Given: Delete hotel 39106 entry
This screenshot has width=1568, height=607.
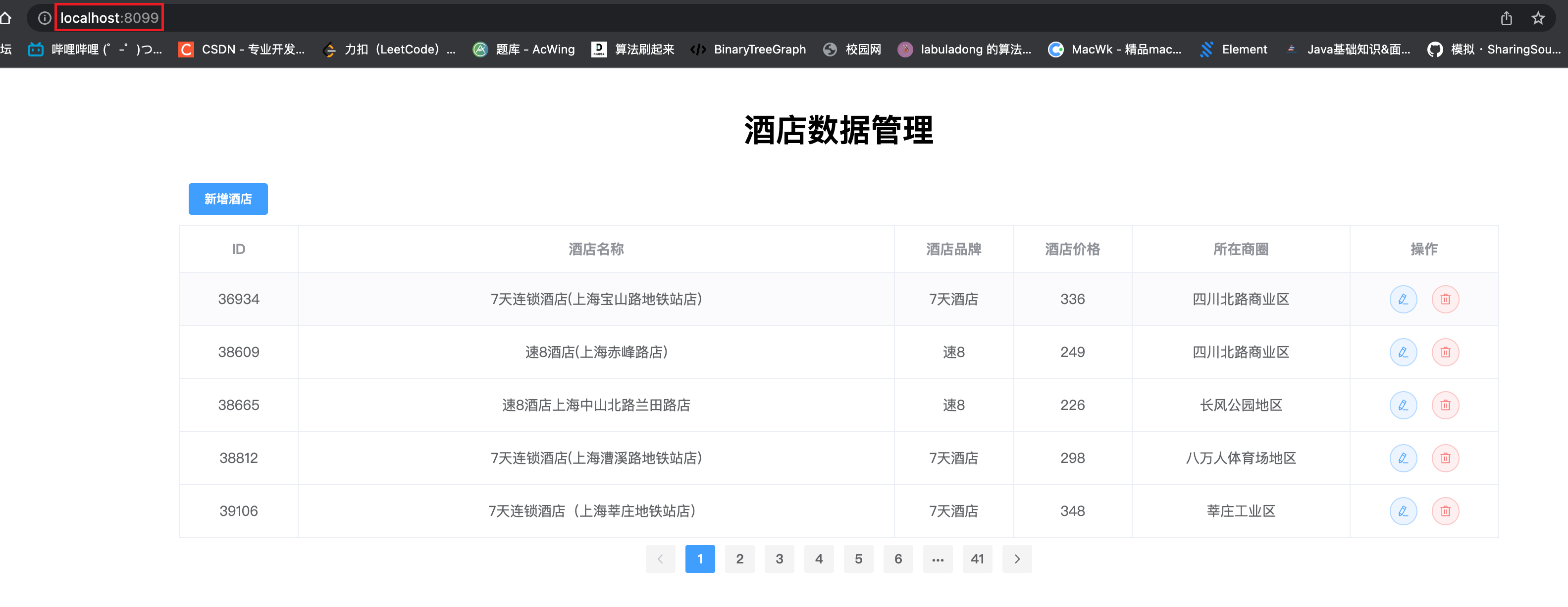Looking at the screenshot, I should (1445, 511).
